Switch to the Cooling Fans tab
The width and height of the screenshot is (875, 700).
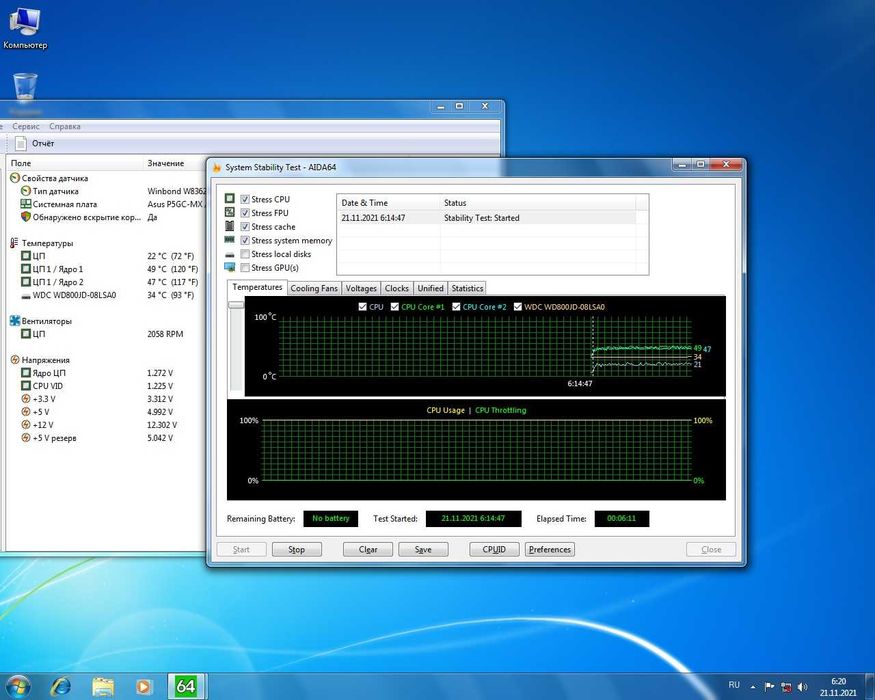(314, 288)
